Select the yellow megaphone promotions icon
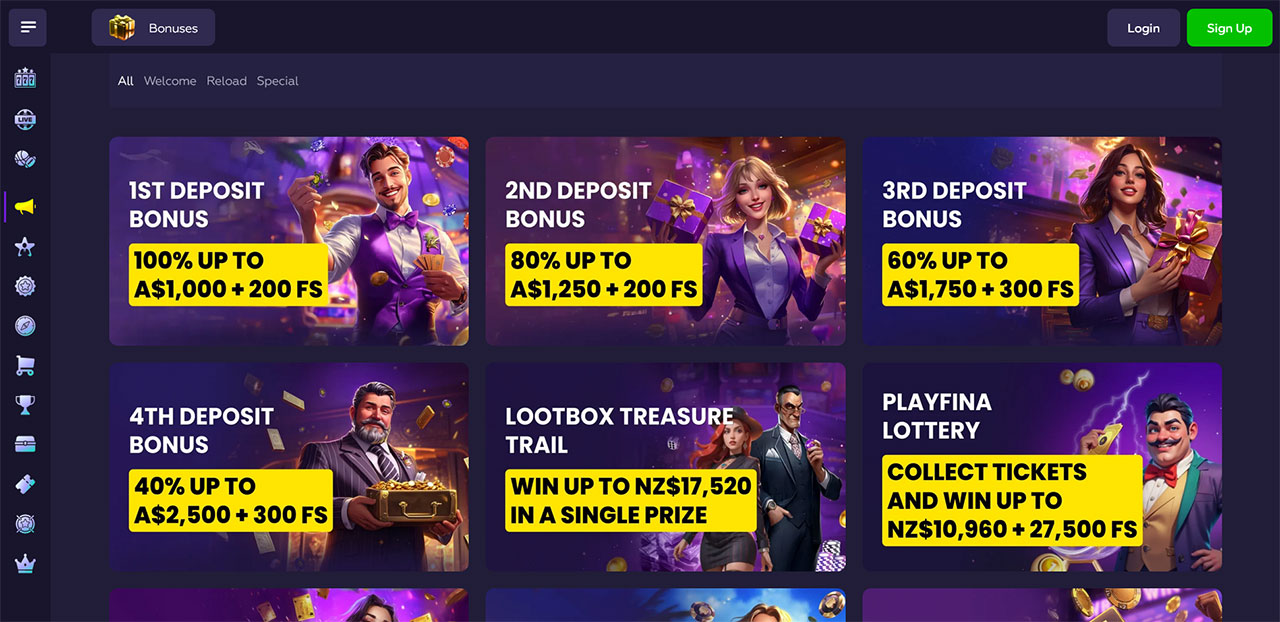Image resolution: width=1280 pixels, height=622 pixels. point(25,207)
